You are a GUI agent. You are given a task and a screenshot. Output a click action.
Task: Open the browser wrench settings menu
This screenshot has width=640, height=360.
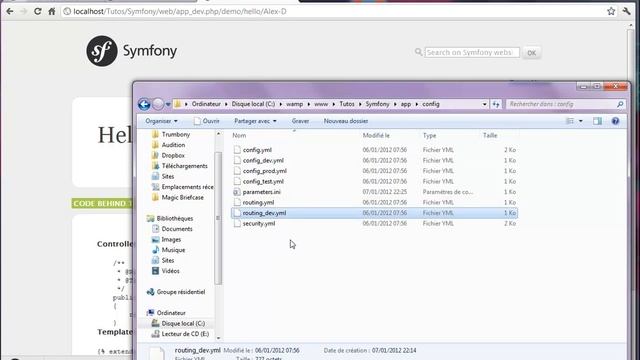point(627,11)
